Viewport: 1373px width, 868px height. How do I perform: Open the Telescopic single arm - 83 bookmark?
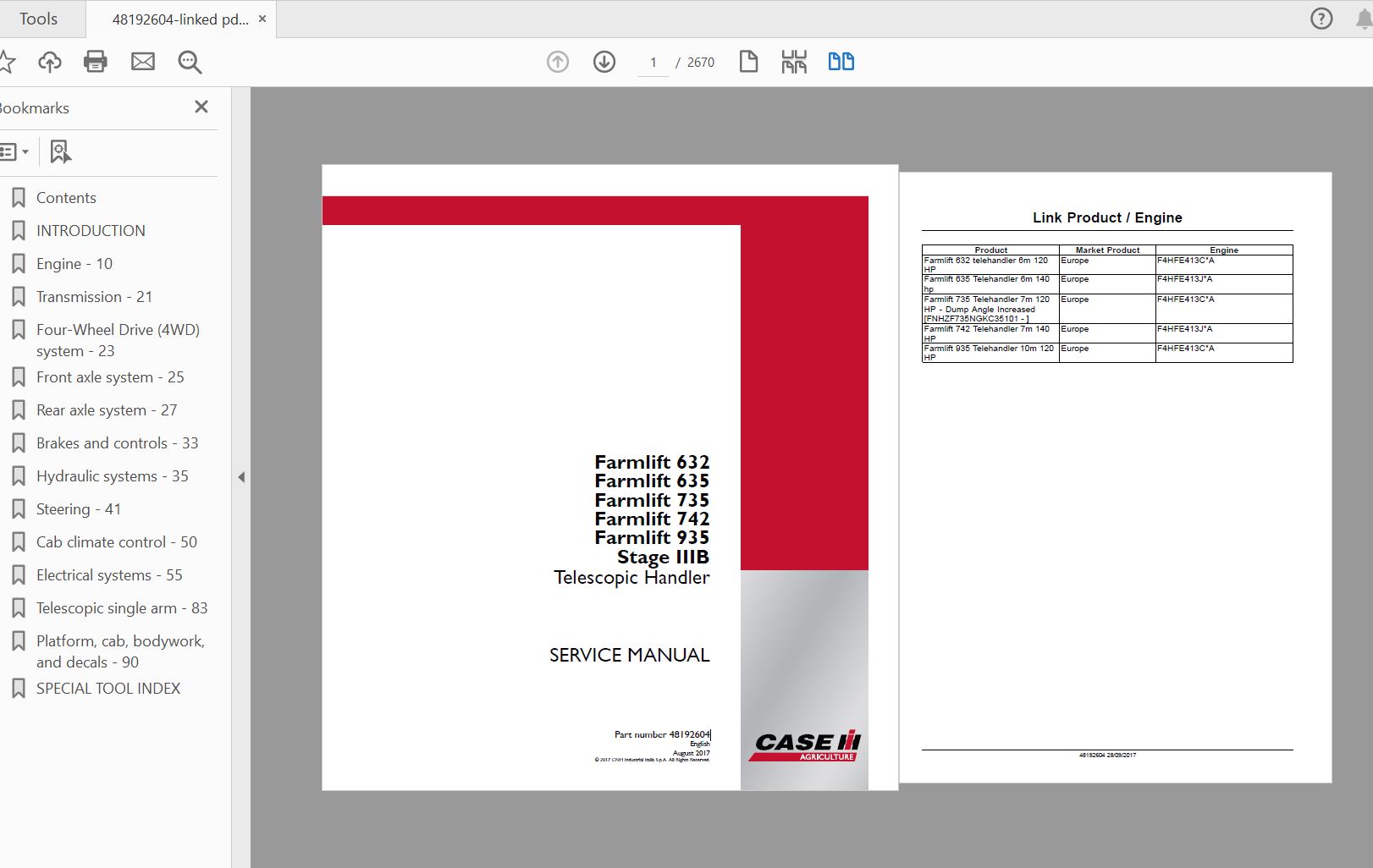[122, 608]
